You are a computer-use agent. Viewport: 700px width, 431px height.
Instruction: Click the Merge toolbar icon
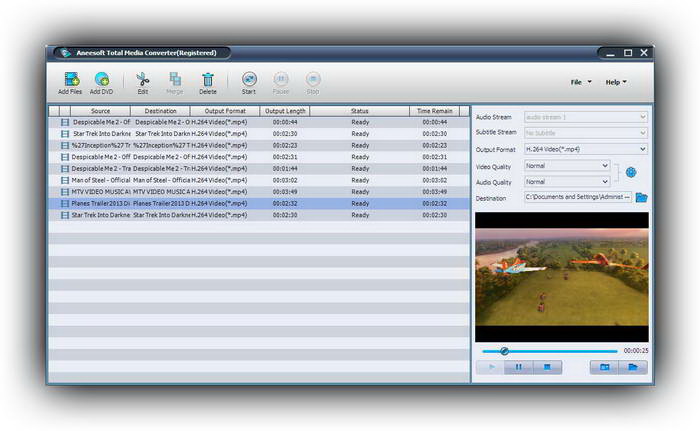(175, 80)
